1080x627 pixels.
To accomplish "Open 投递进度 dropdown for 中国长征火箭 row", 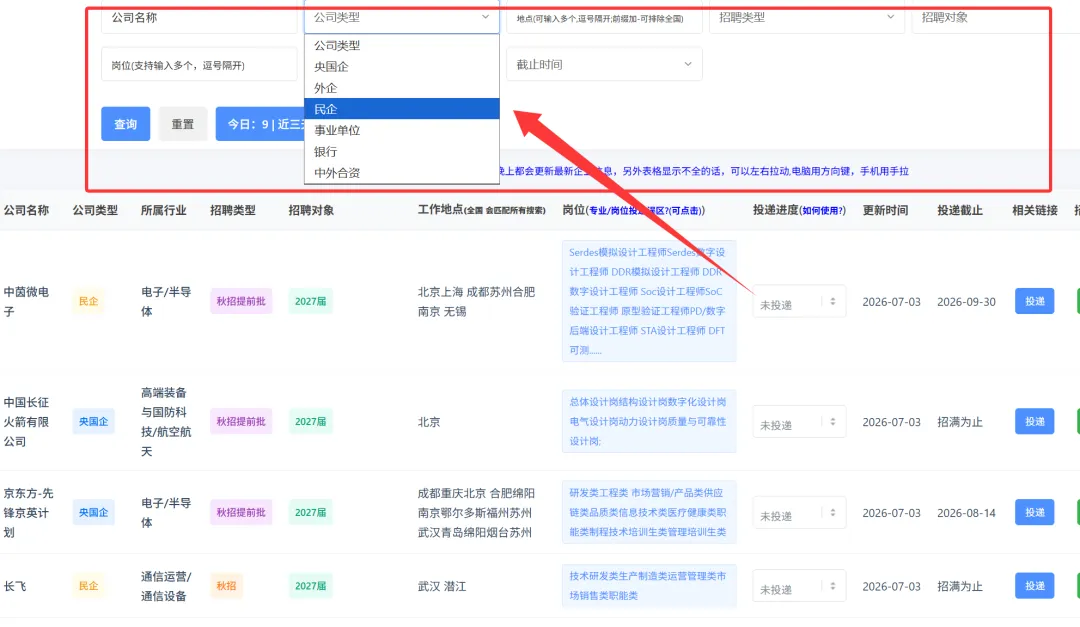I will [x=799, y=422].
